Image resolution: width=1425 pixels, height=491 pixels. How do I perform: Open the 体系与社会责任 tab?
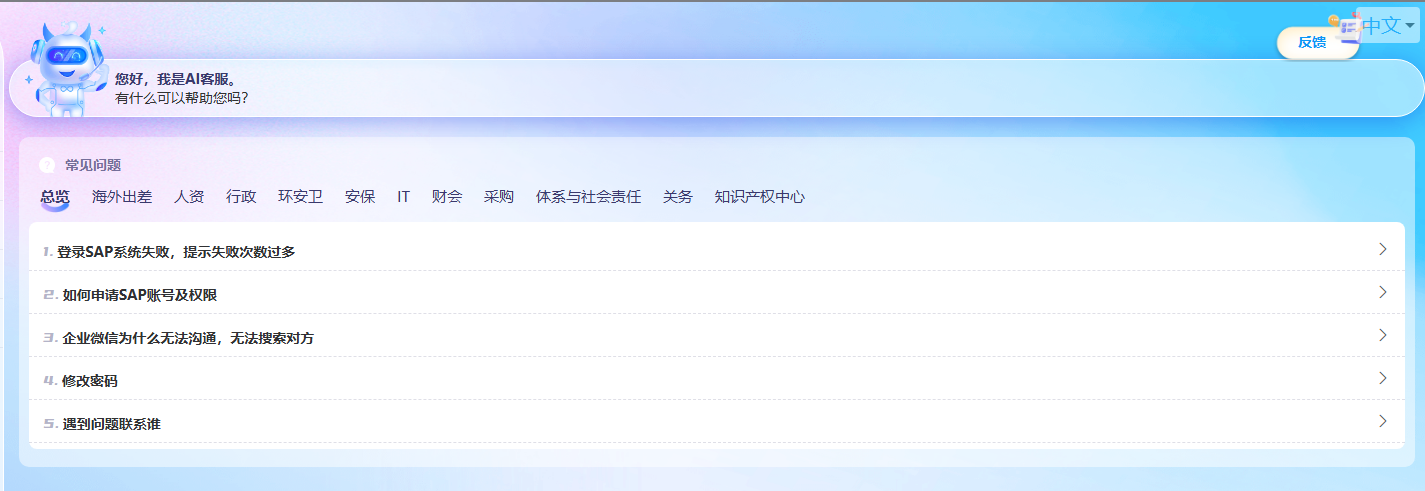tap(589, 197)
